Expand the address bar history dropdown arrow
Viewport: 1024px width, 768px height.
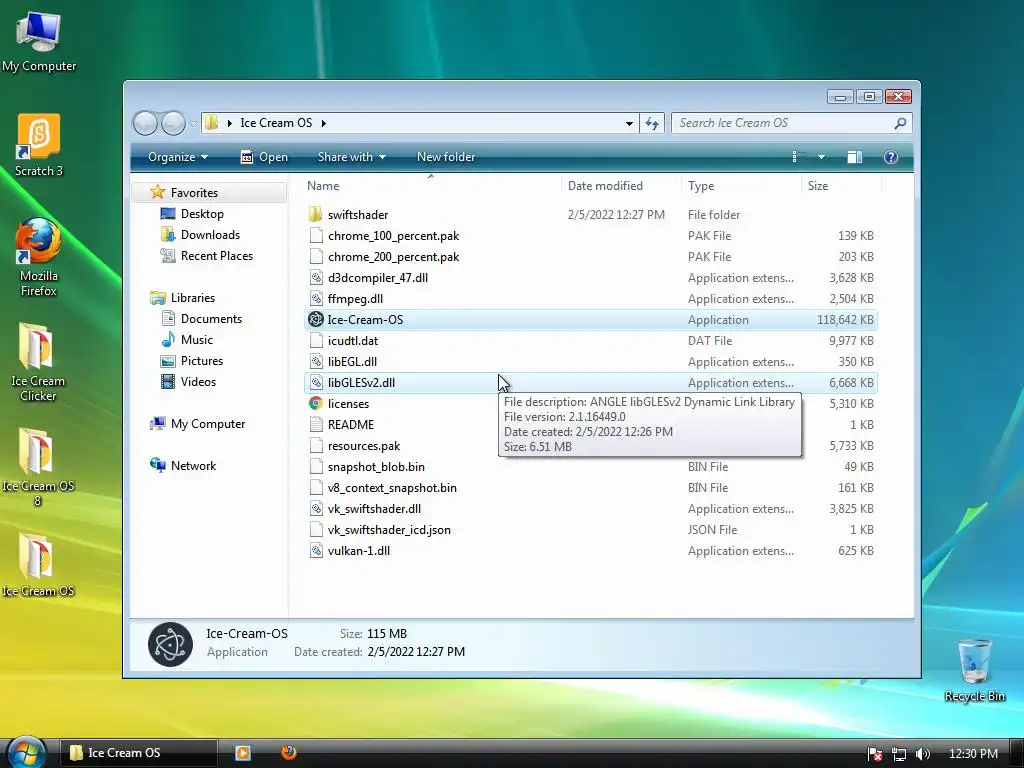coord(629,123)
